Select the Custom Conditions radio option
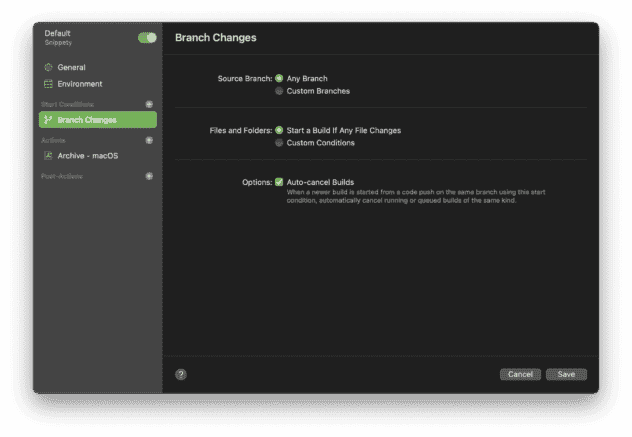The height and width of the screenshot is (437, 632). click(x=279, y=143)
